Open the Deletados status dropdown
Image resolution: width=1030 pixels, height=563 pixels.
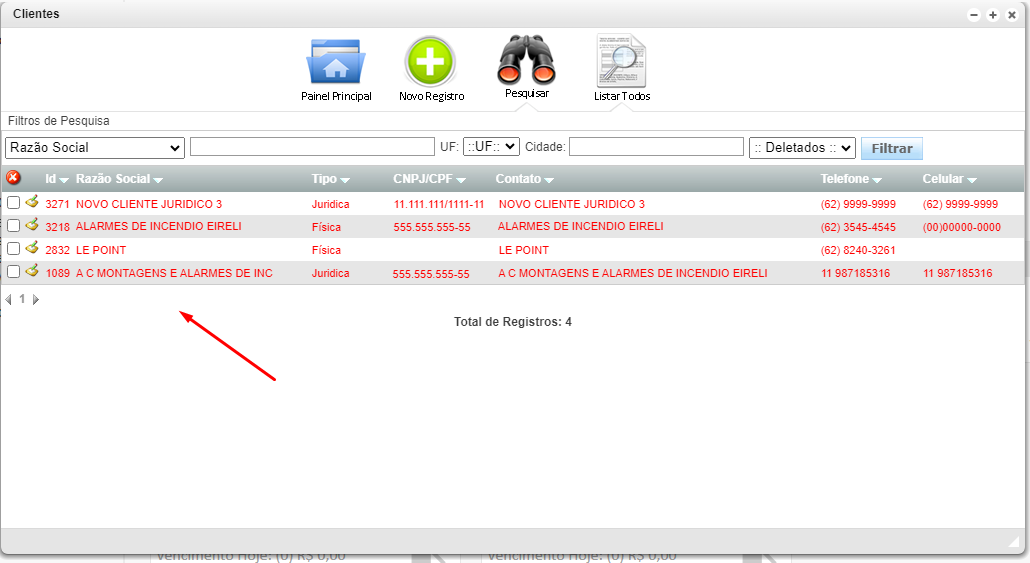coord(802,148)
